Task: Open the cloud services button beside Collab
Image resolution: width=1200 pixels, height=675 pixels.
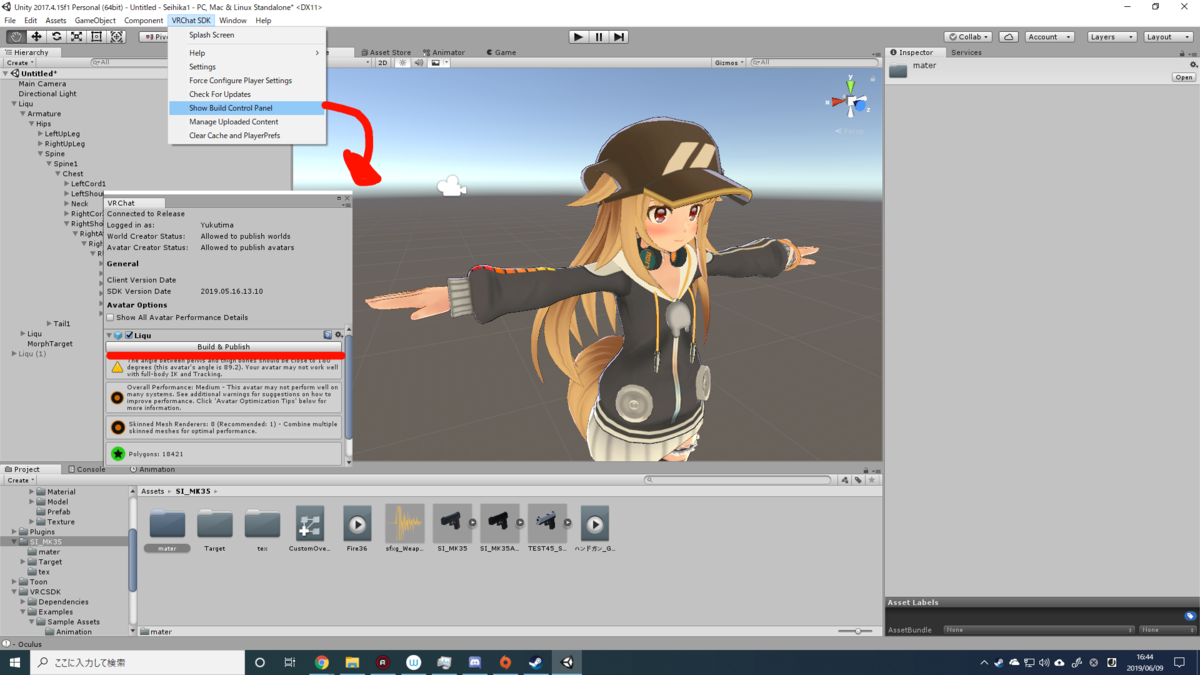Action: (x=1009, y=37)
